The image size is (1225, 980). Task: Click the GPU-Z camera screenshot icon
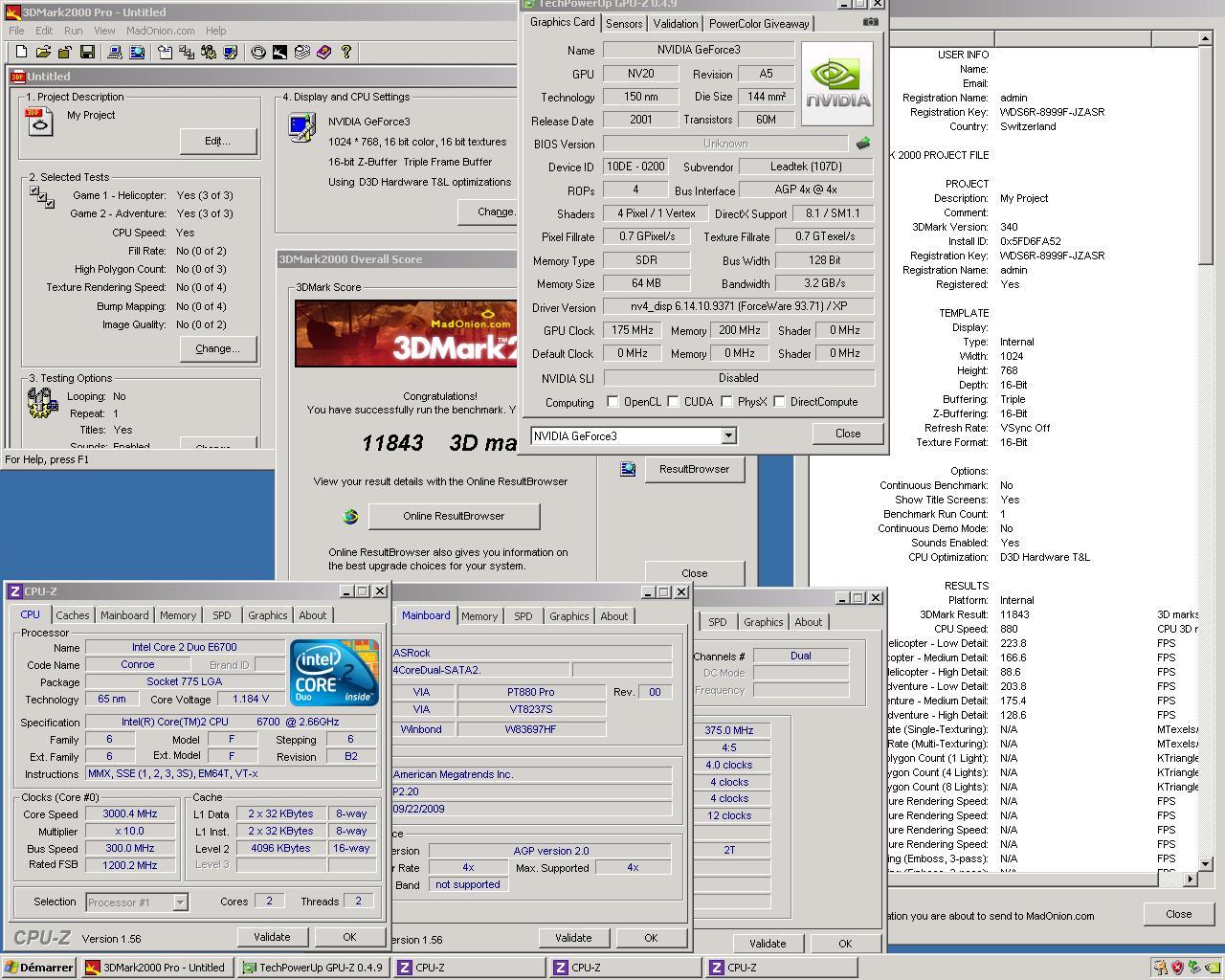point(870,21)
